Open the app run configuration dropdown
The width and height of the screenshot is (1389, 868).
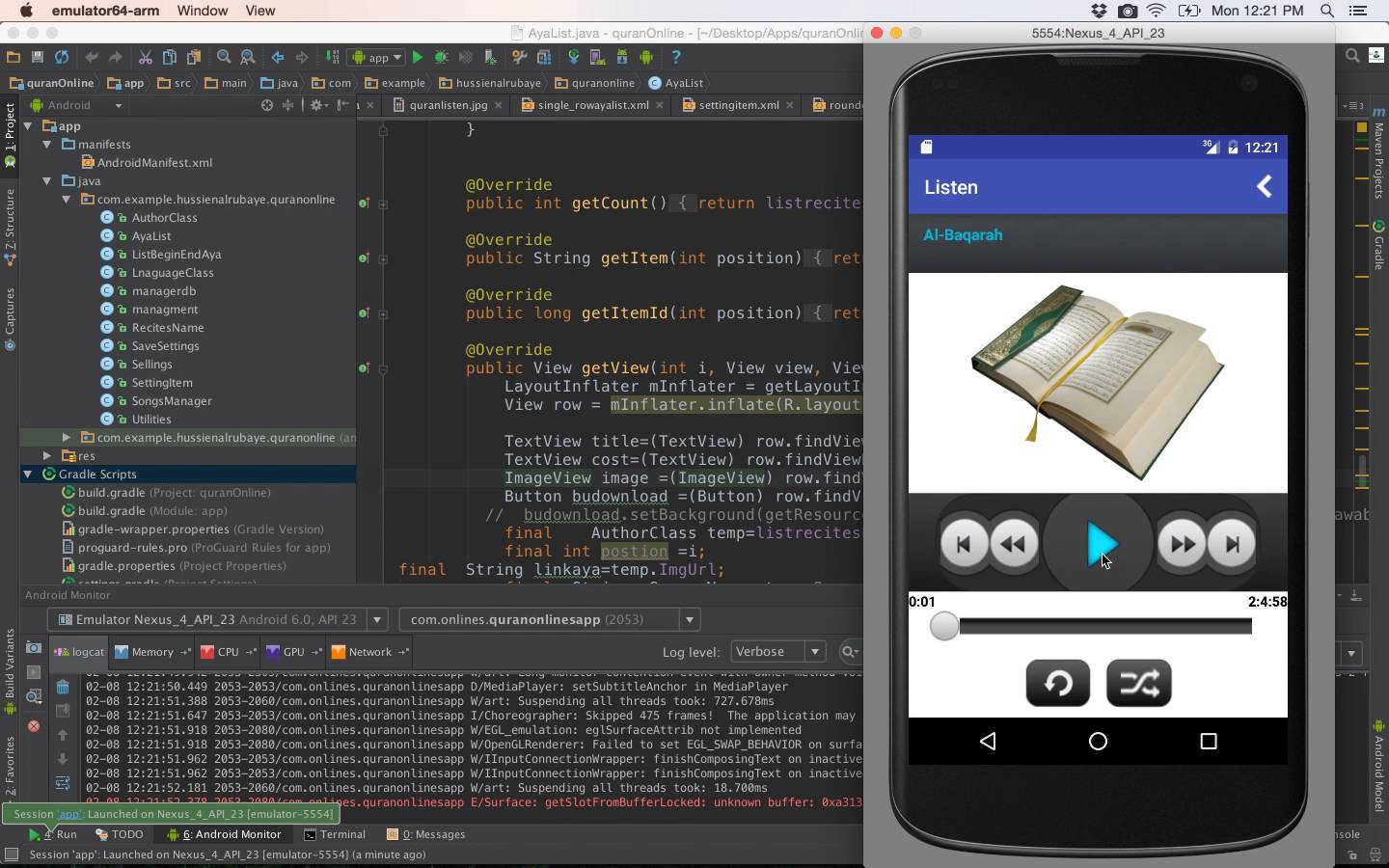tap(377, 58)
